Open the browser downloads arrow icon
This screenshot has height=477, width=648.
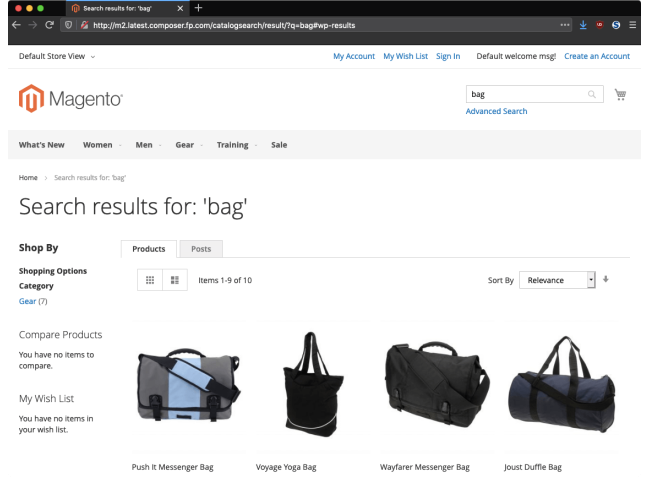(x=583, y=25)
